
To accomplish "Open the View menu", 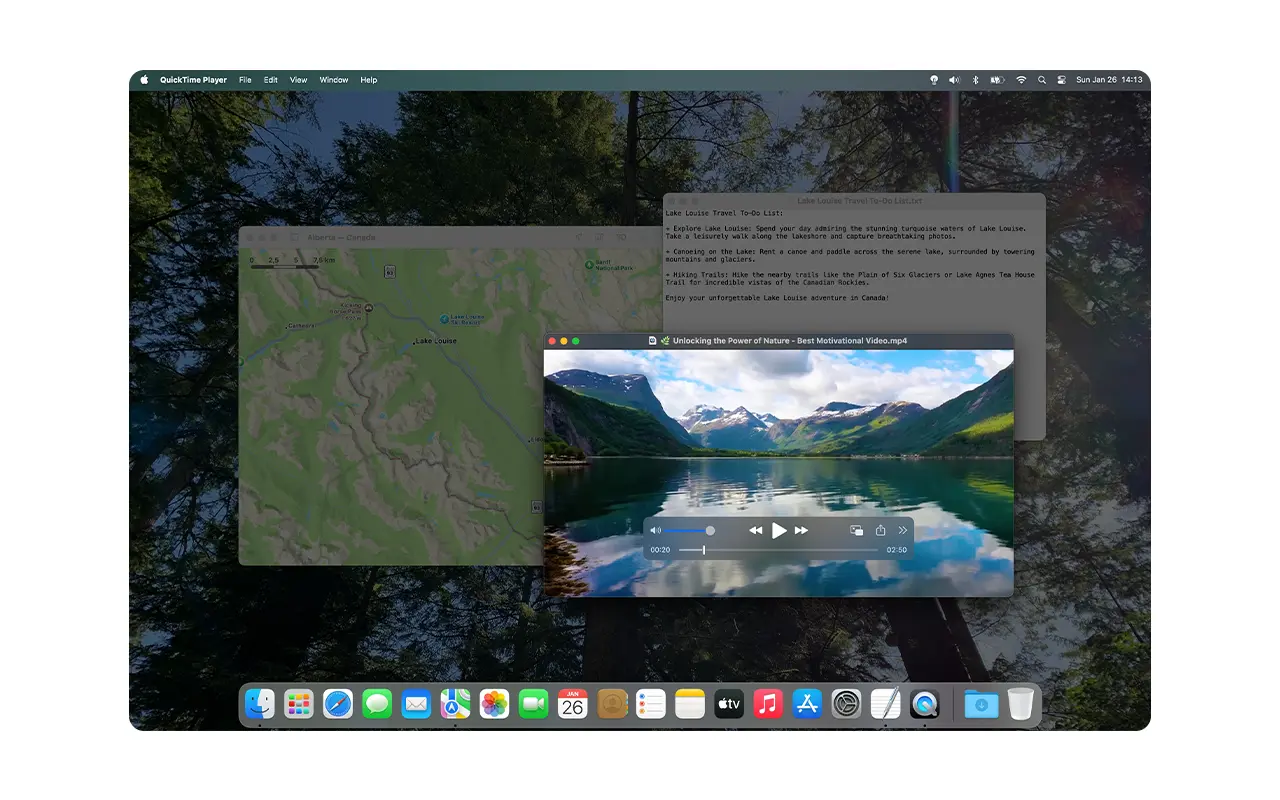I will (299, 80).
